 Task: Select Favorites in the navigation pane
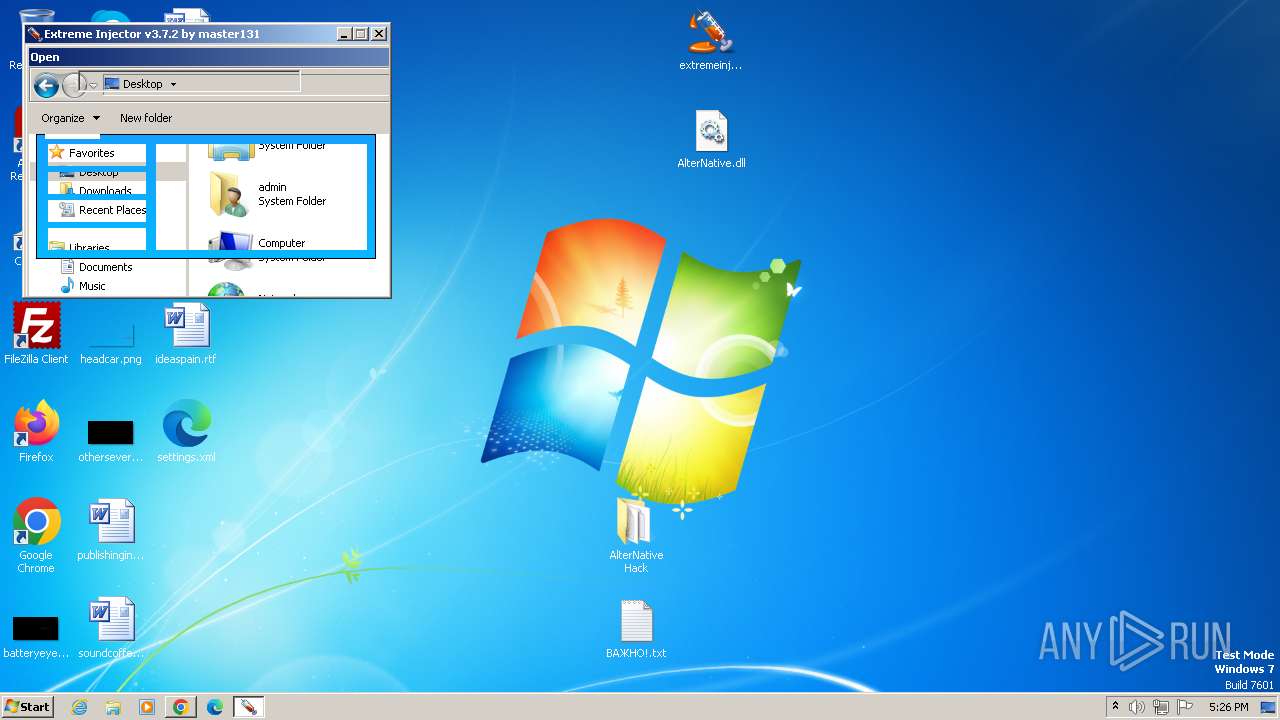(82, 153)
